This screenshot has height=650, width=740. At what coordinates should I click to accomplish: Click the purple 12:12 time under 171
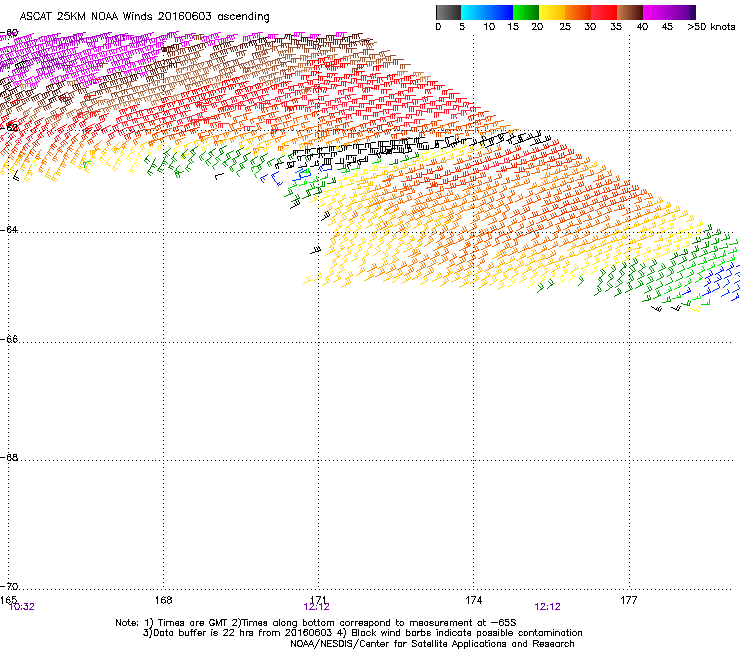point(316,607)
